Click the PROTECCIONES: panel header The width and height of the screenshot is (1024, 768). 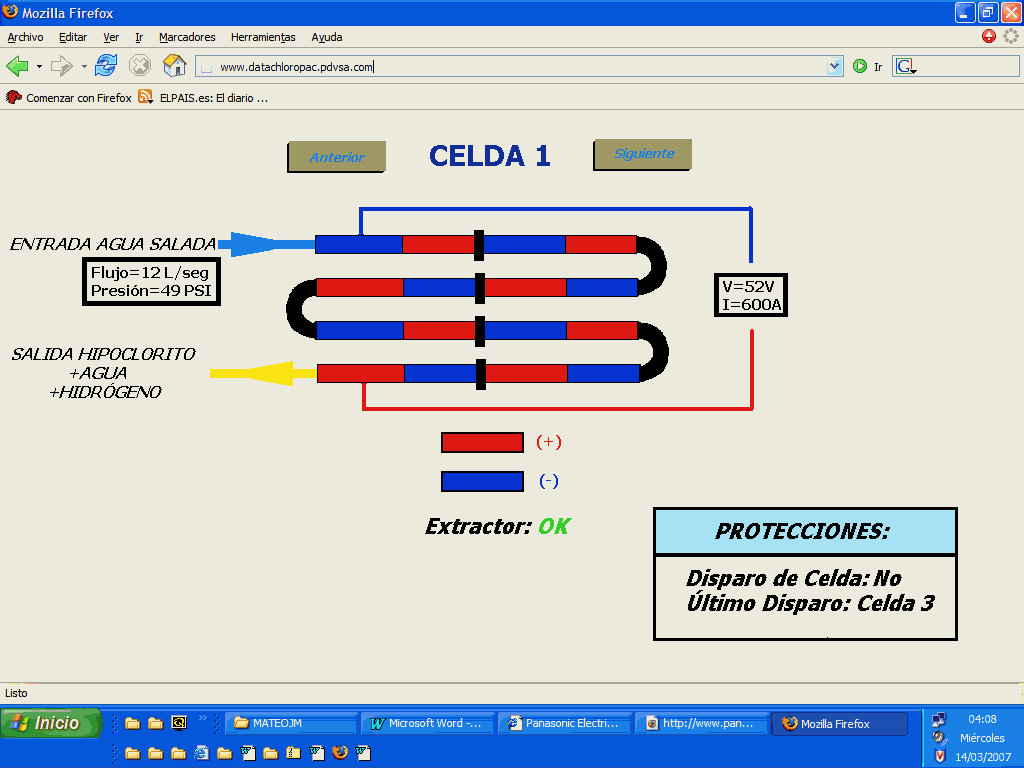[805, 532]
